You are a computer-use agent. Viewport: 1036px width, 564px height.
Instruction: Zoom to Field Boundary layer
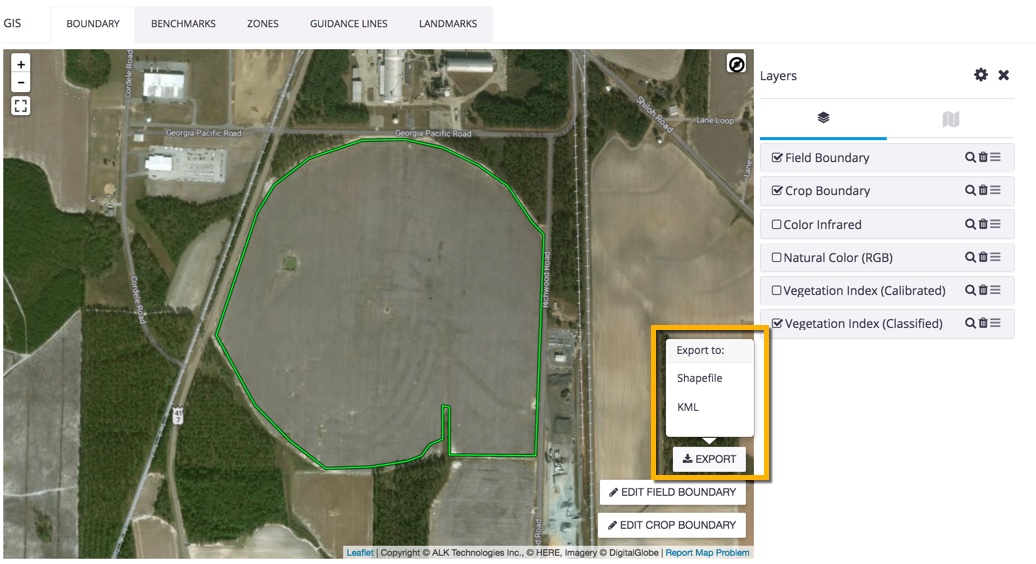970,157
